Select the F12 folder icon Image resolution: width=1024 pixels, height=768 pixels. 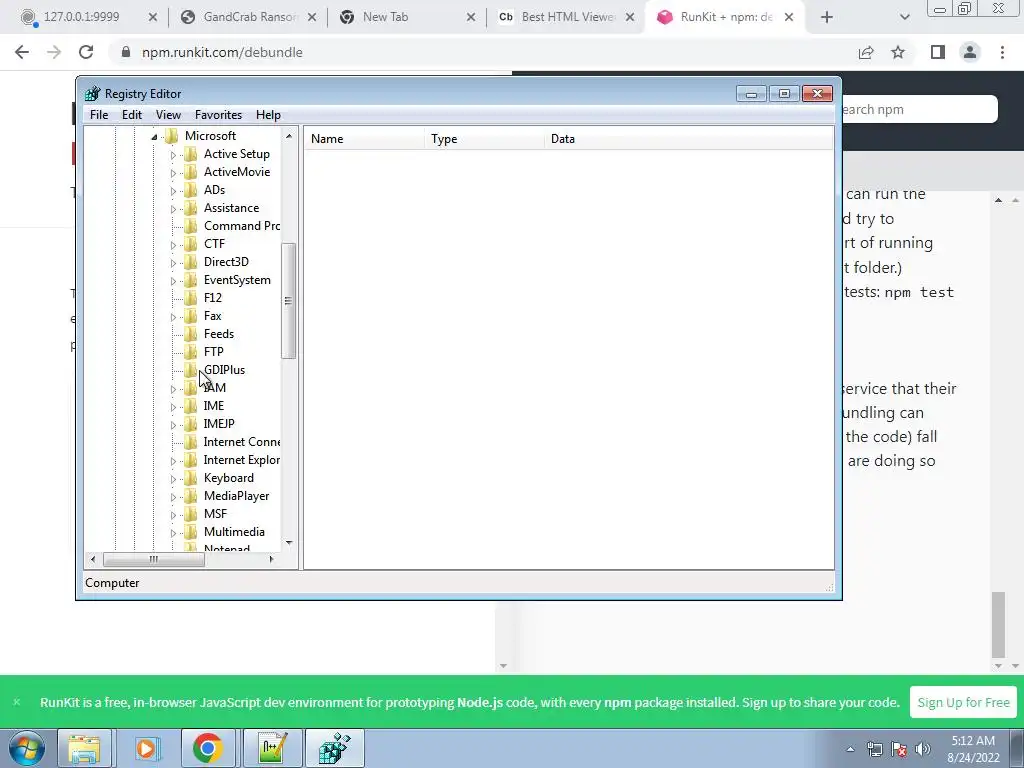point(191,298)
